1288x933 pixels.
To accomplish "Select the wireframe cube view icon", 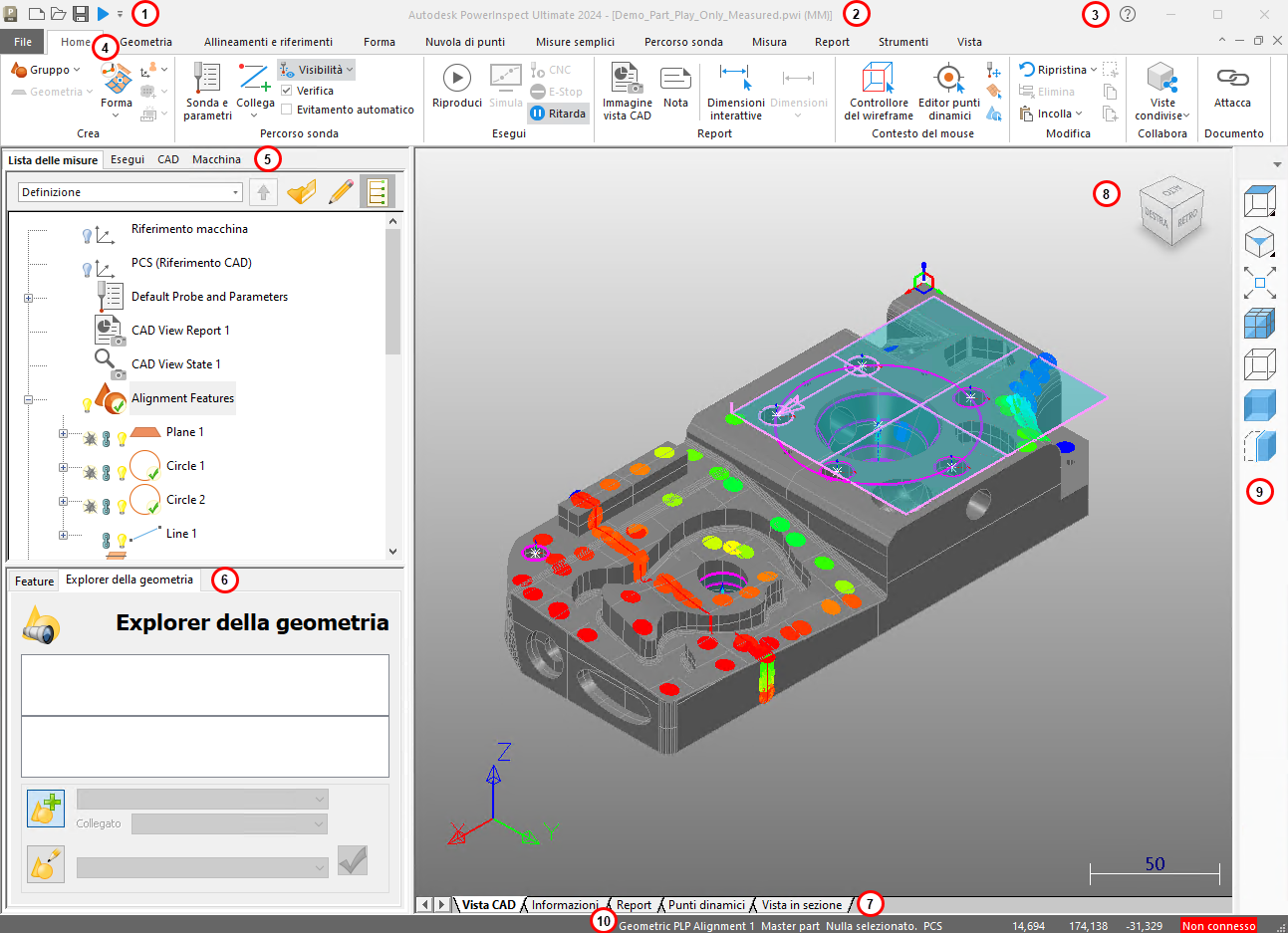I will pyautogui.click(x=1260, y=364).
